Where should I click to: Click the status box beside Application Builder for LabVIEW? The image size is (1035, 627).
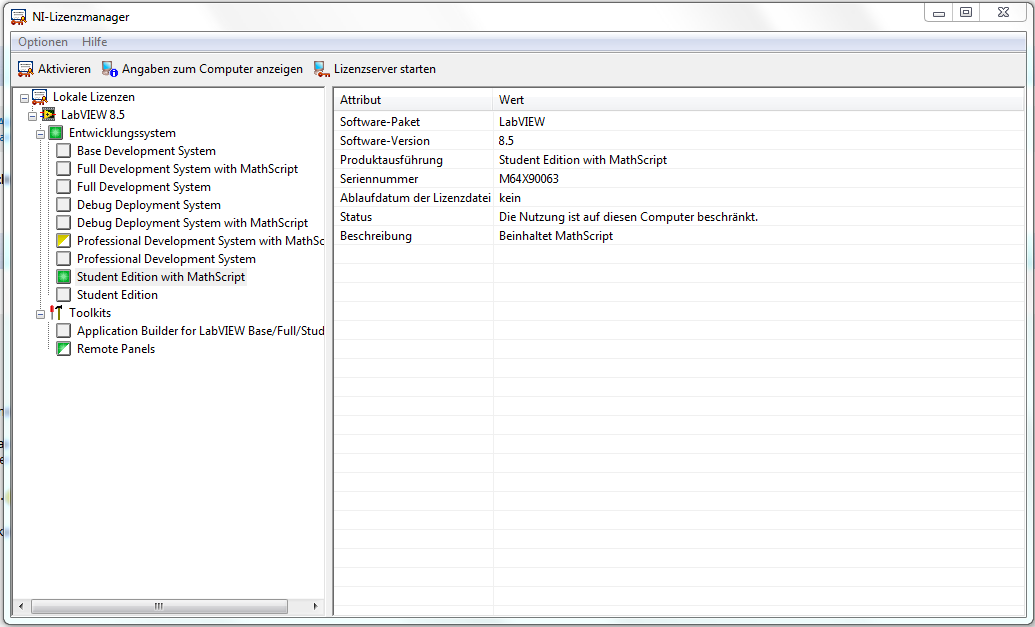coord(63,331)
